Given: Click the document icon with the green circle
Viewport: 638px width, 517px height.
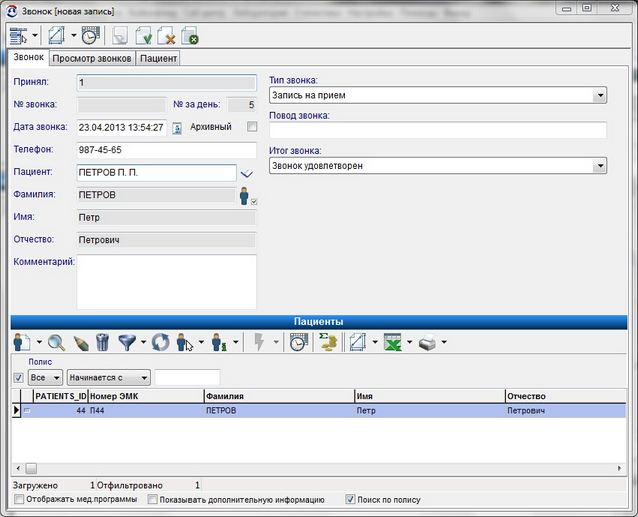Looking at the screenshot, I should pyautogui.click(x=190, y=36).
